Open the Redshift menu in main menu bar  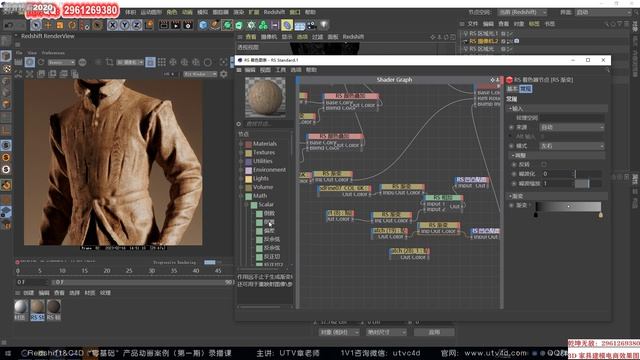pyautogui.click(x=274, y=12)
